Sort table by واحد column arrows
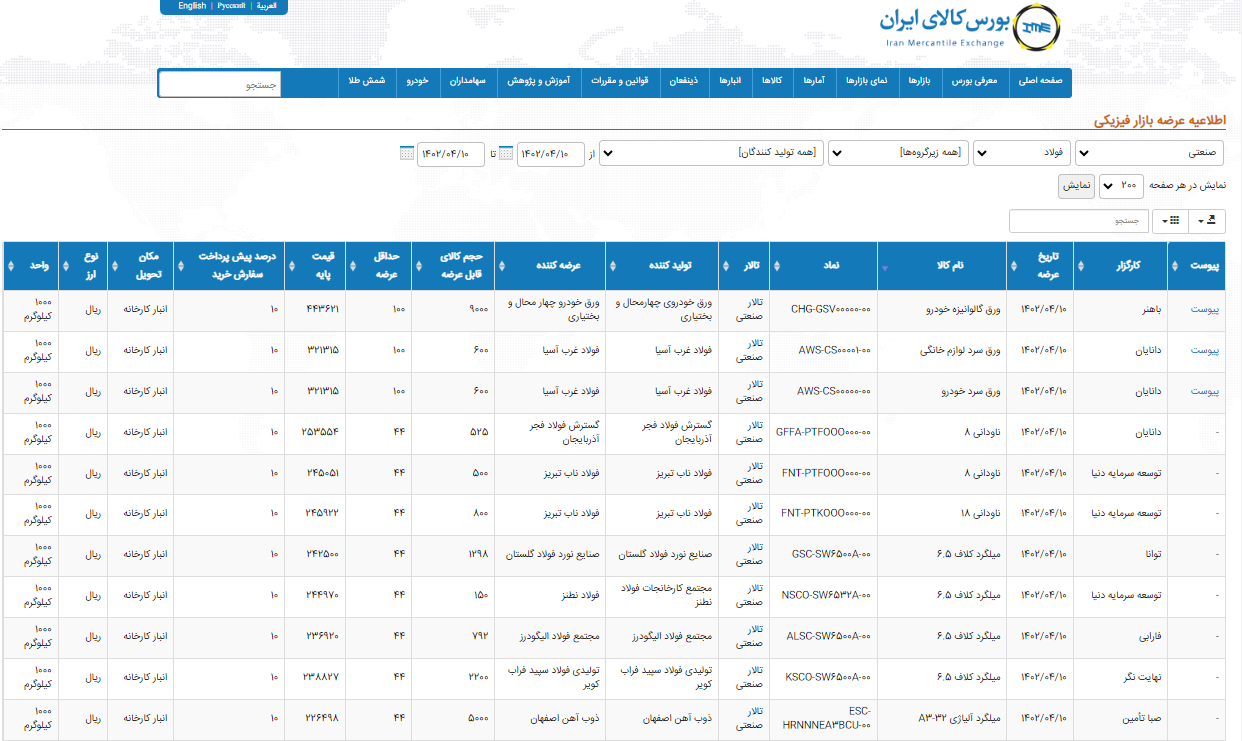 (13, 266)
